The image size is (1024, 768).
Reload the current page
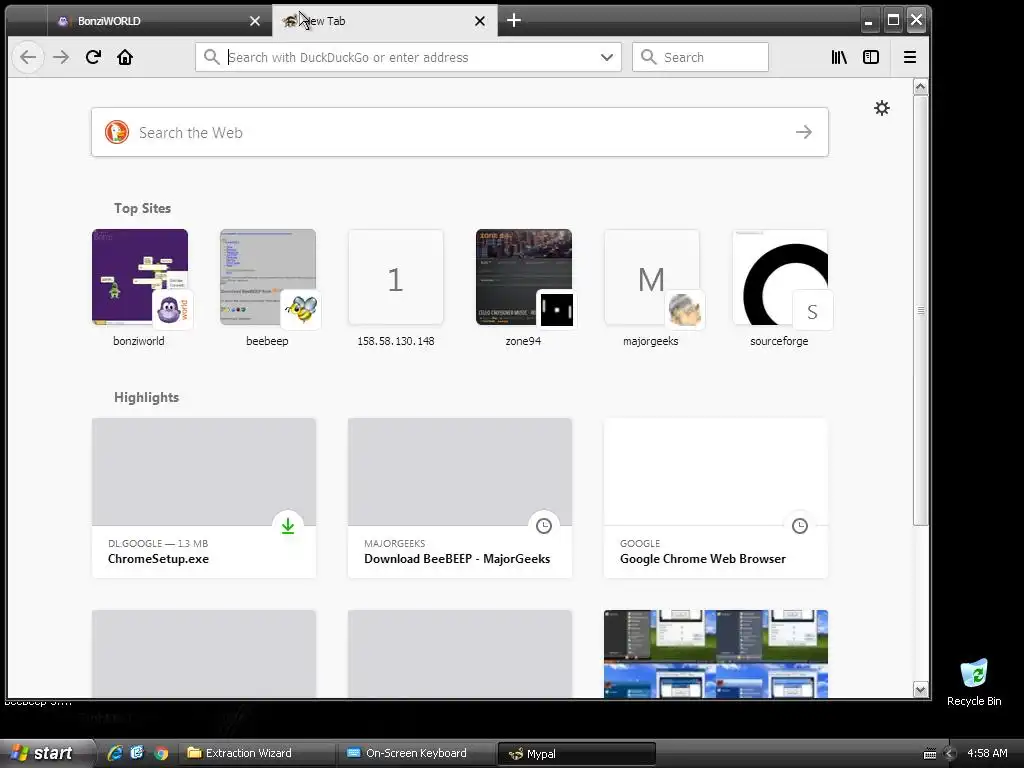tap(93, 57)
